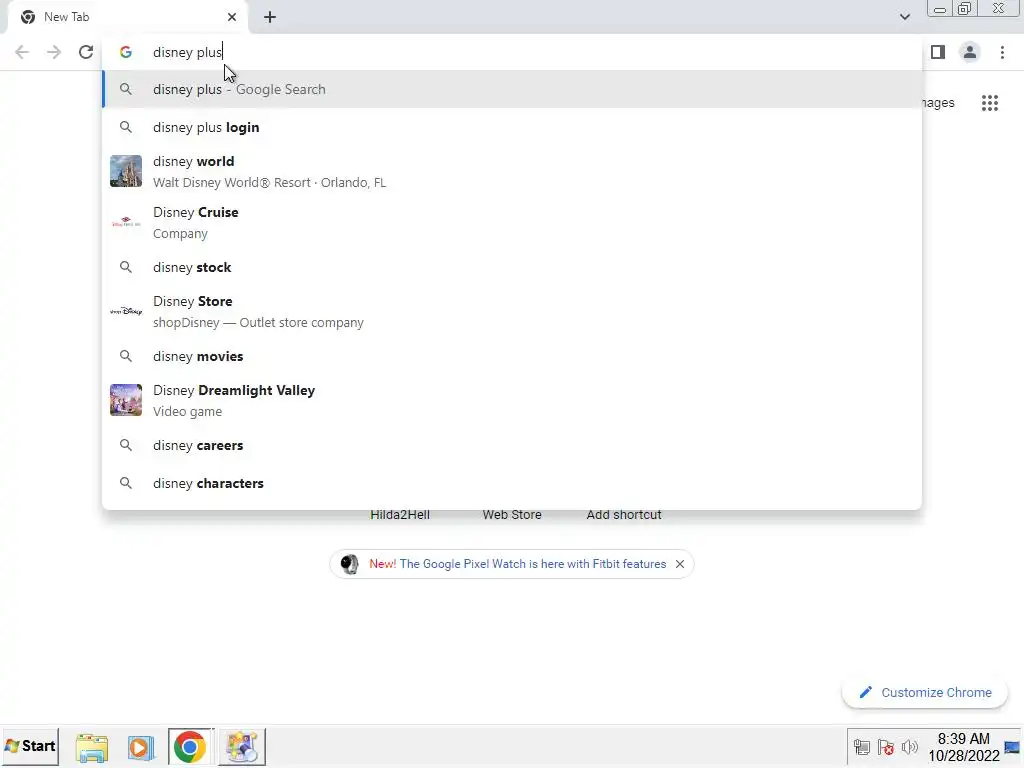The width and height of the screenshot is (1024, 768).
Task: Click the browser back arrow
Action: coord(22,52)
